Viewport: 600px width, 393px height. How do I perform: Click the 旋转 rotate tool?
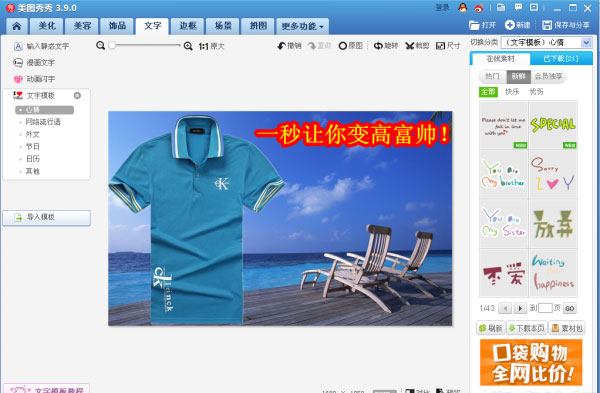tap(386, 46)
